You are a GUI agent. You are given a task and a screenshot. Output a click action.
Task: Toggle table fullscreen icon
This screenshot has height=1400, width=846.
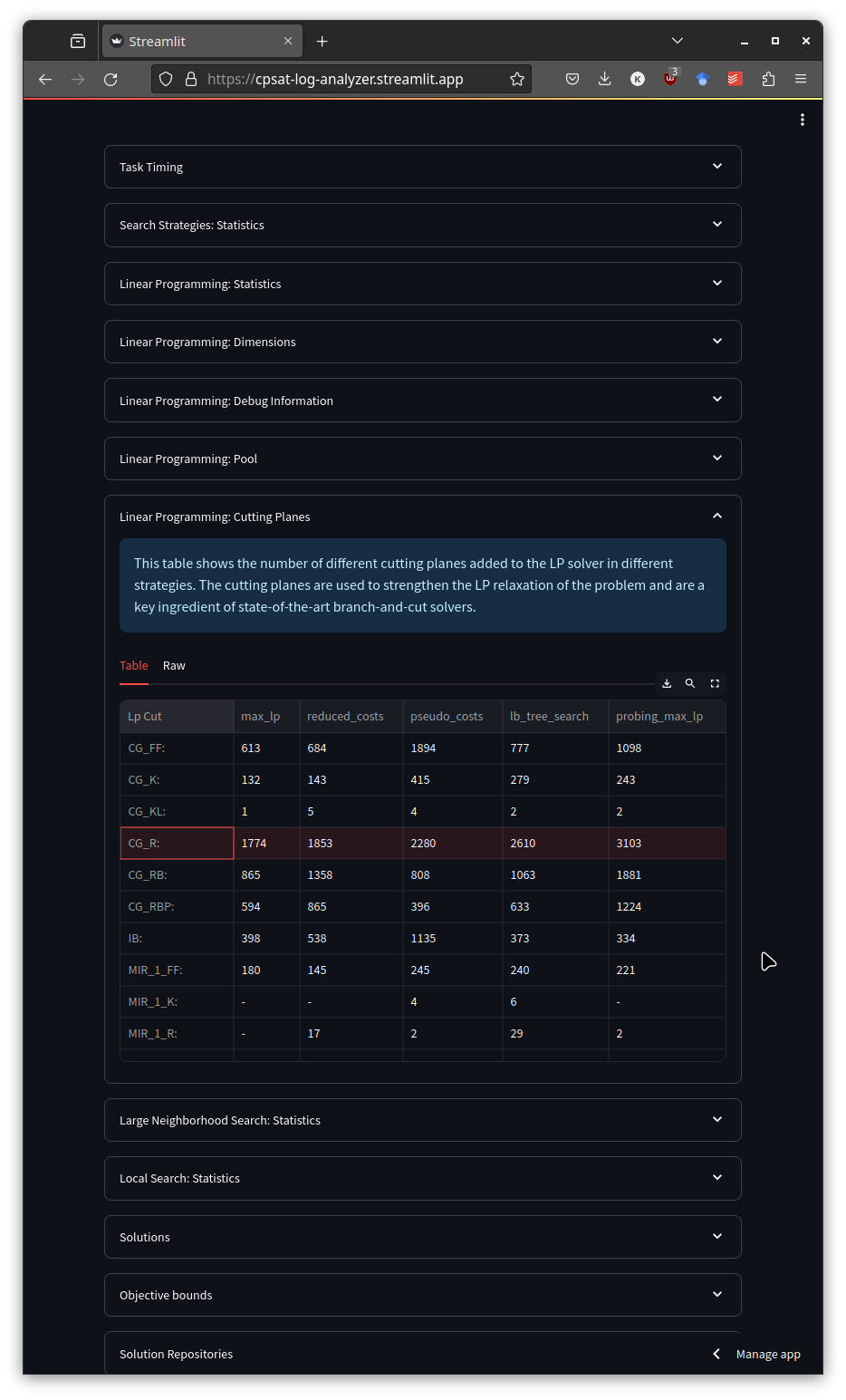pyautogui.click(x=715, y=683)
